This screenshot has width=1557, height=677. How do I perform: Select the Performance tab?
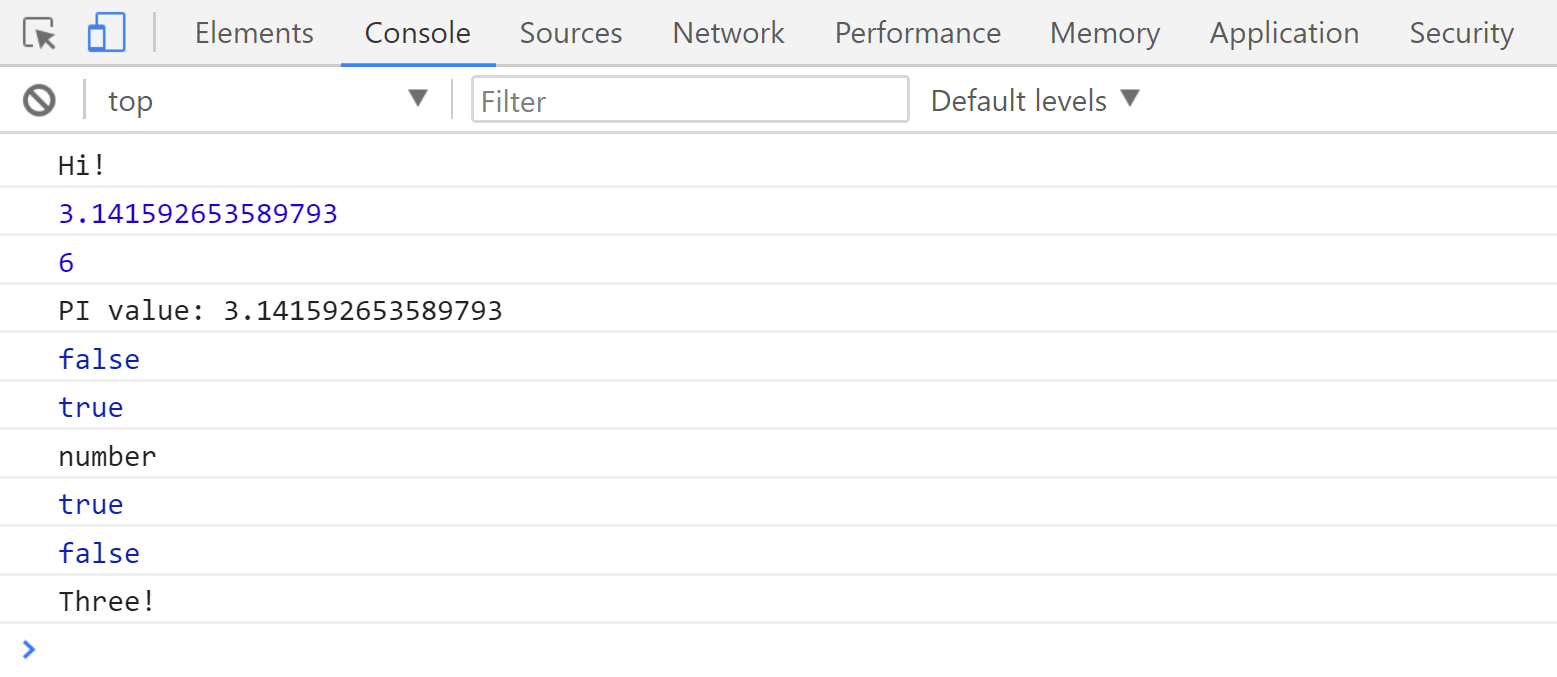tap(917, 34)
